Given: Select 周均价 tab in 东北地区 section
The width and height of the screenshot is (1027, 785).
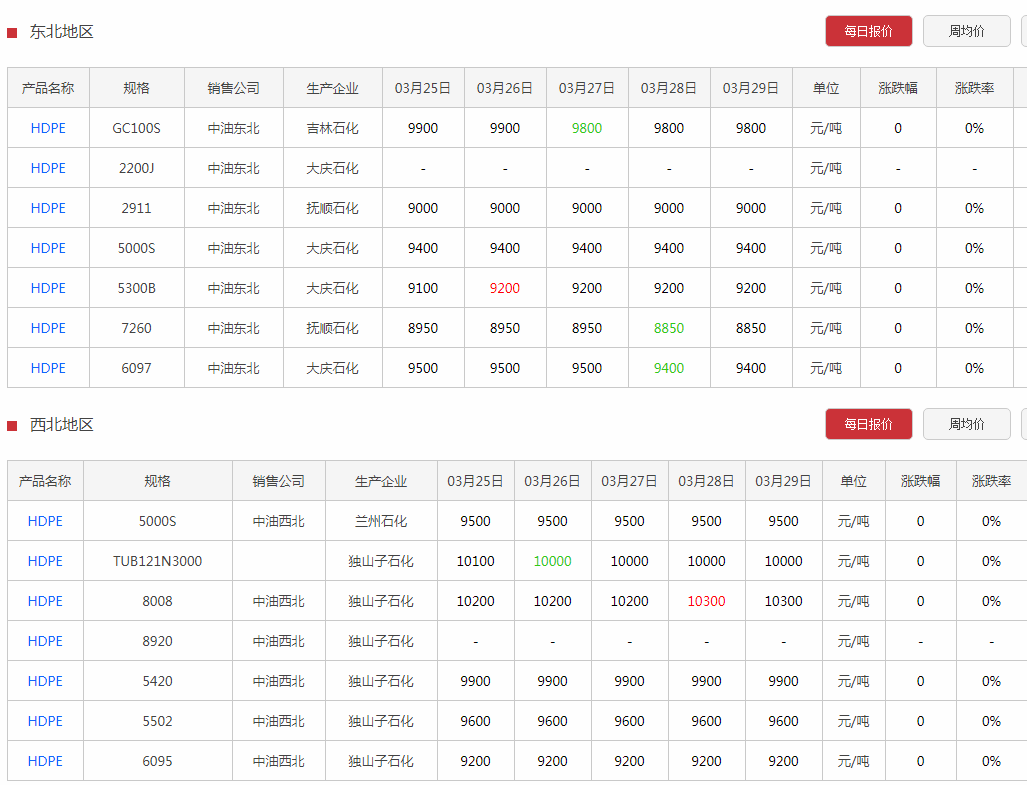Looking at the screenshot, I should click(967, 31).
